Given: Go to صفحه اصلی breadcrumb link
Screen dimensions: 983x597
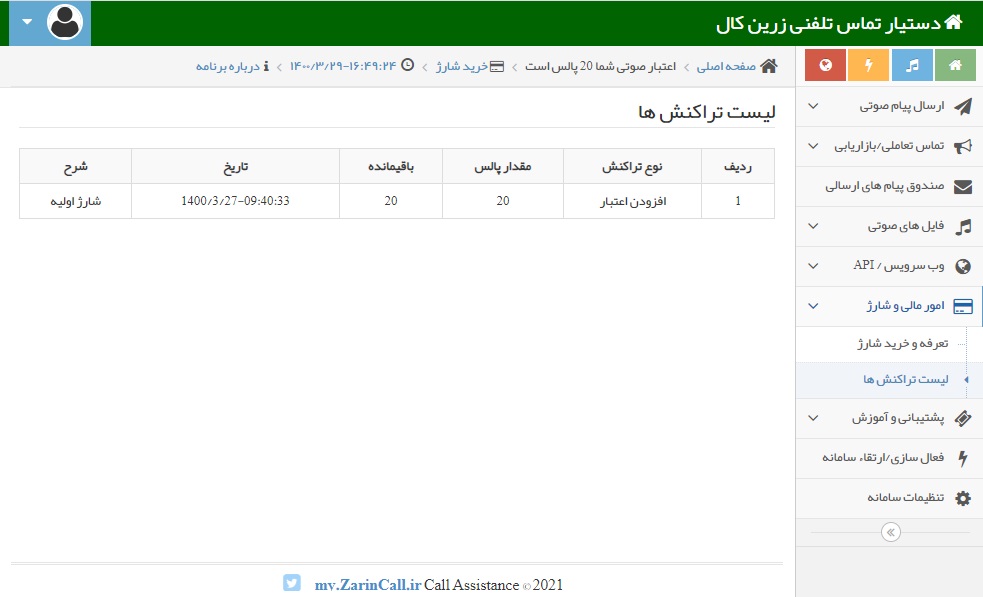Looking at the screenshot, I should click(x=726, y=66).
